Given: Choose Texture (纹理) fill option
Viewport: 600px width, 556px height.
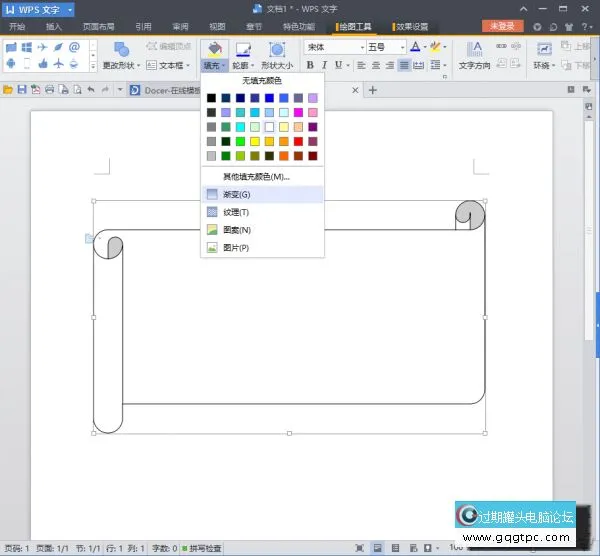Looking at the screenshot, I should [237, 212].
